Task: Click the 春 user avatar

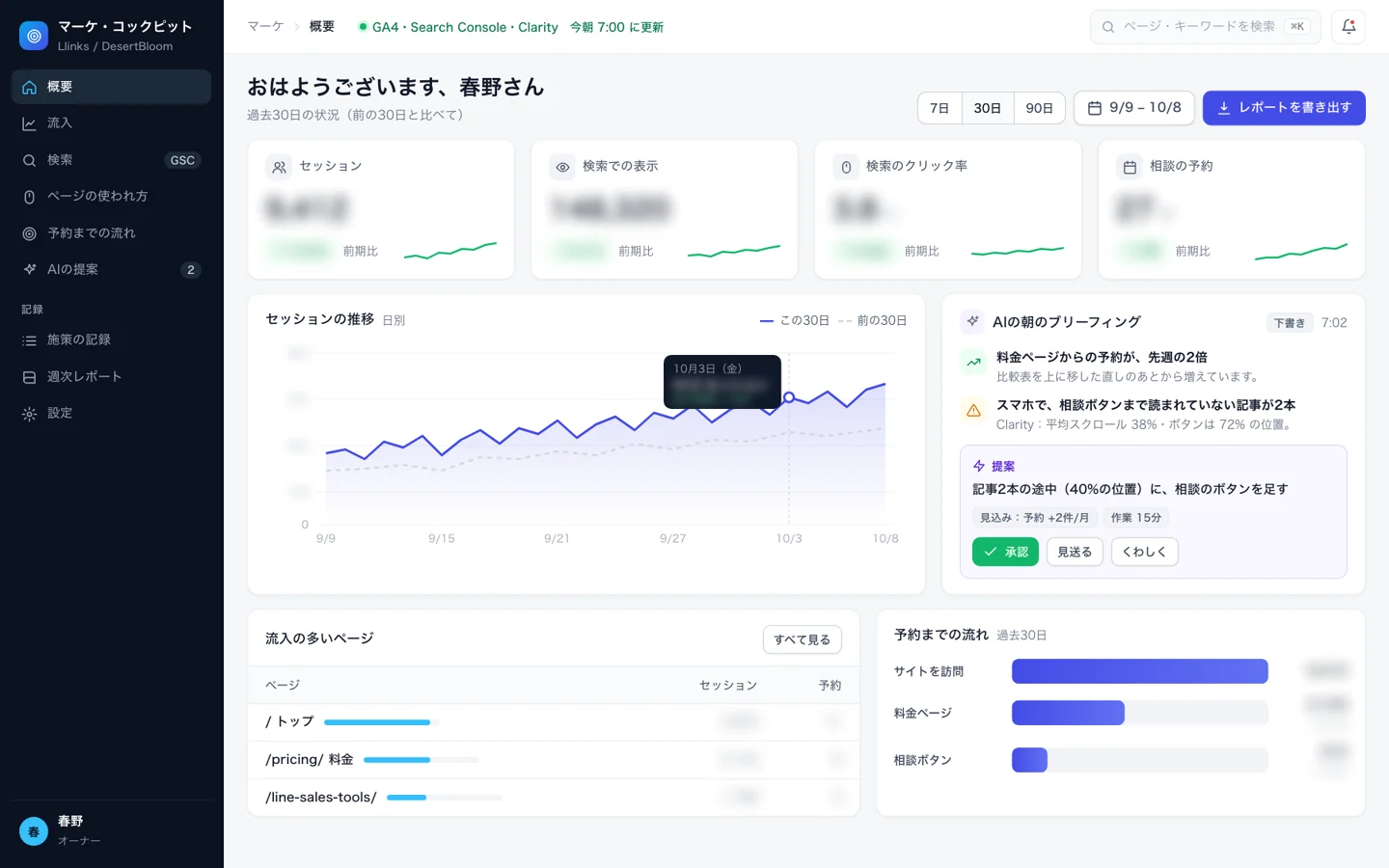Action: [34, 830]
